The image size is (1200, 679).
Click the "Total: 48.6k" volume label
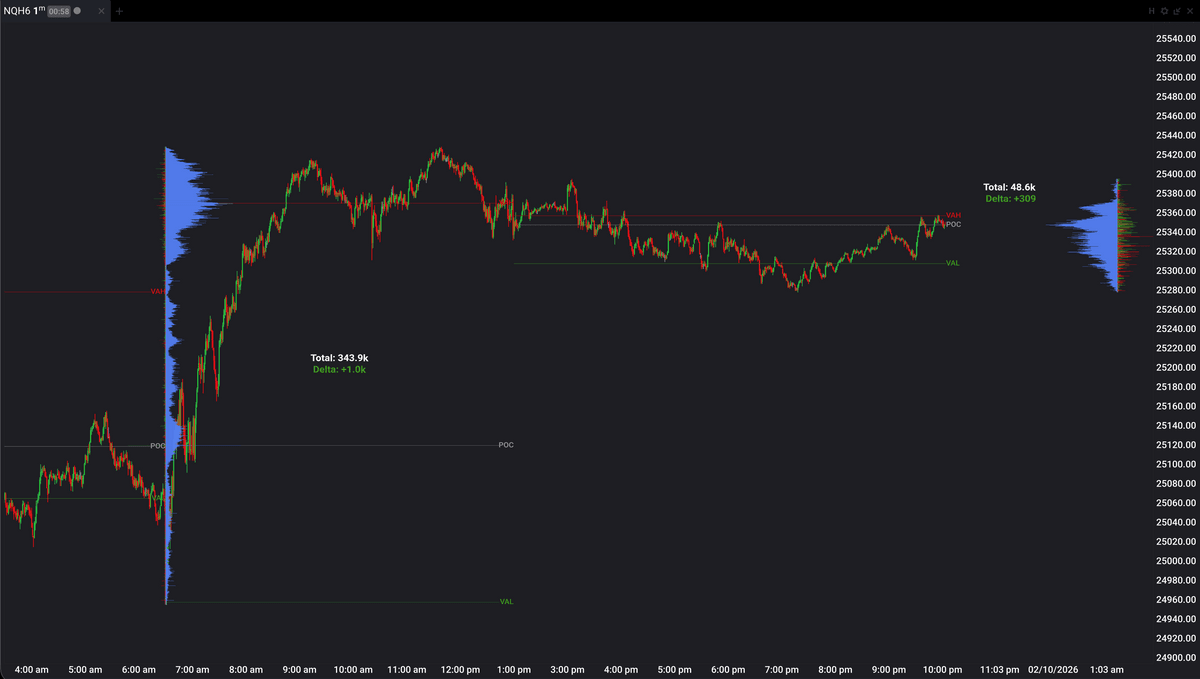coord(1009,187)
